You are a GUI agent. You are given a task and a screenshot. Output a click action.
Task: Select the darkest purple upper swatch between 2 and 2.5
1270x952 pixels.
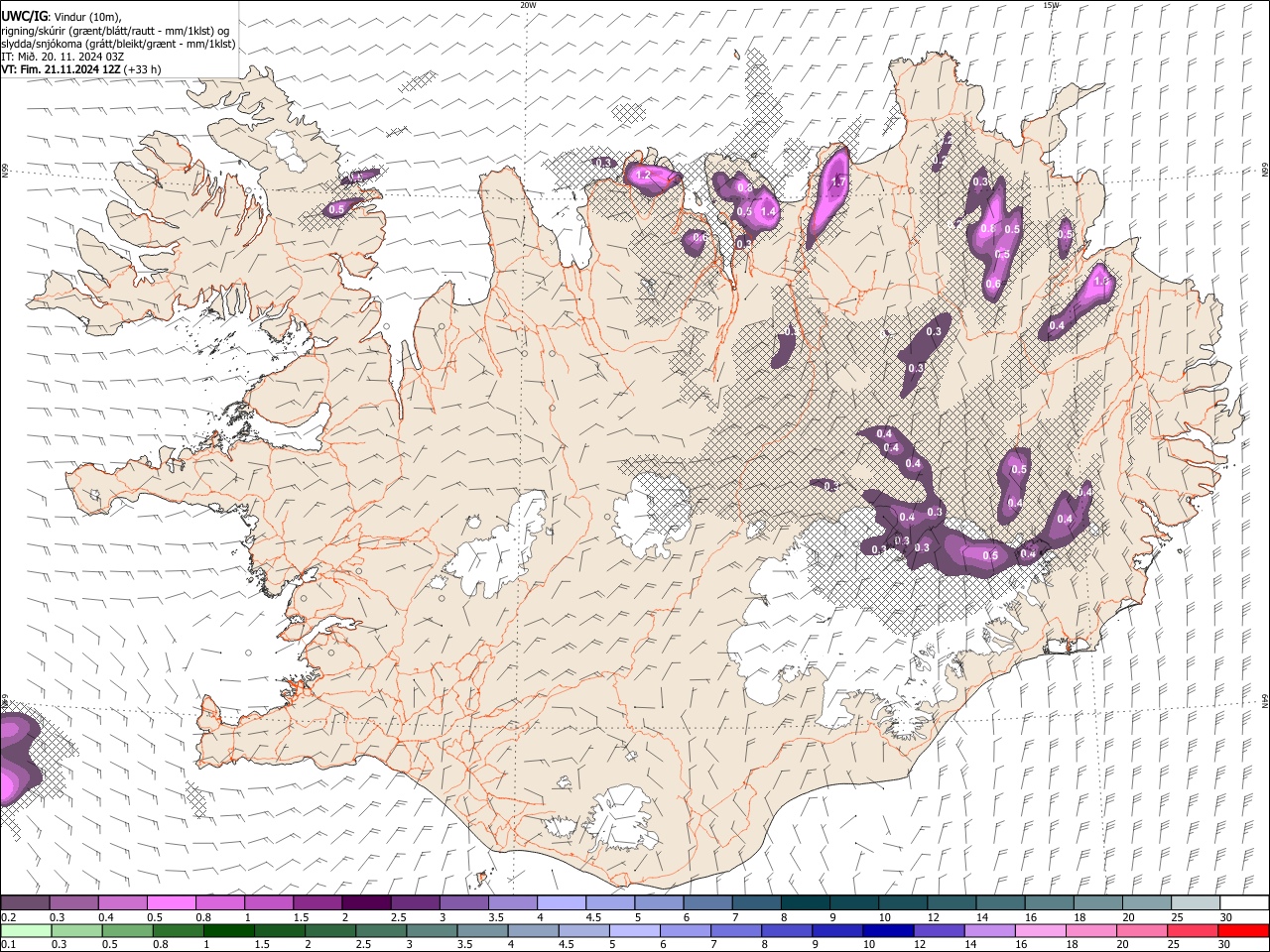click(x=366, y=903)
